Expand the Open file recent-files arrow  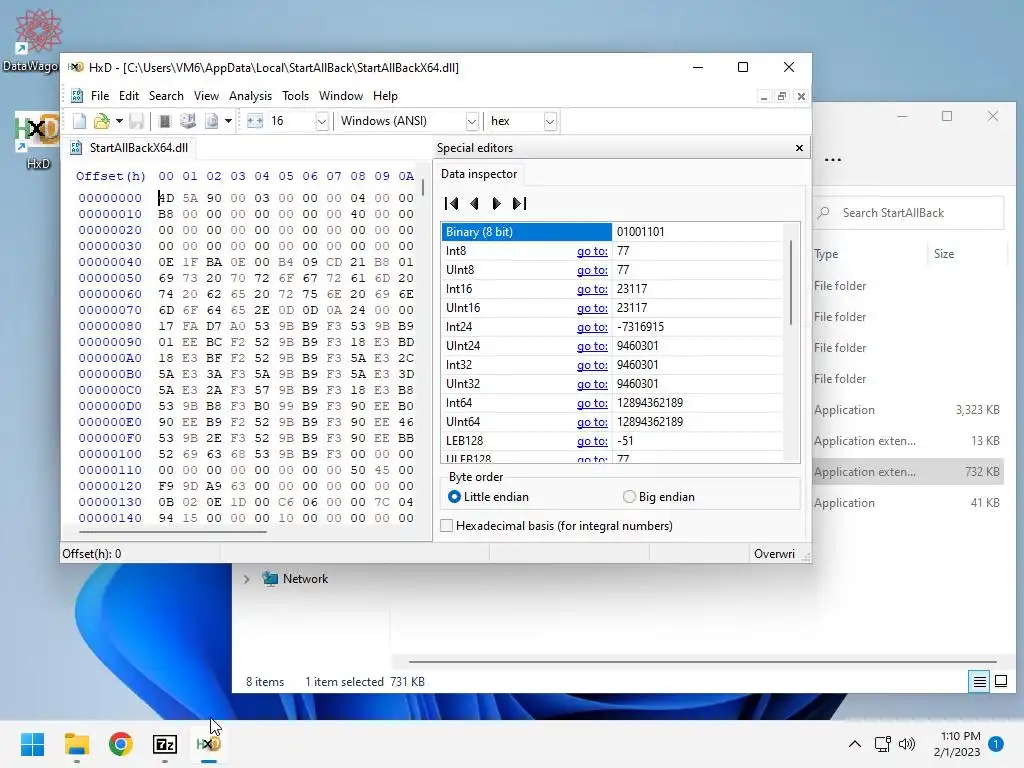(x=119, y=121)
